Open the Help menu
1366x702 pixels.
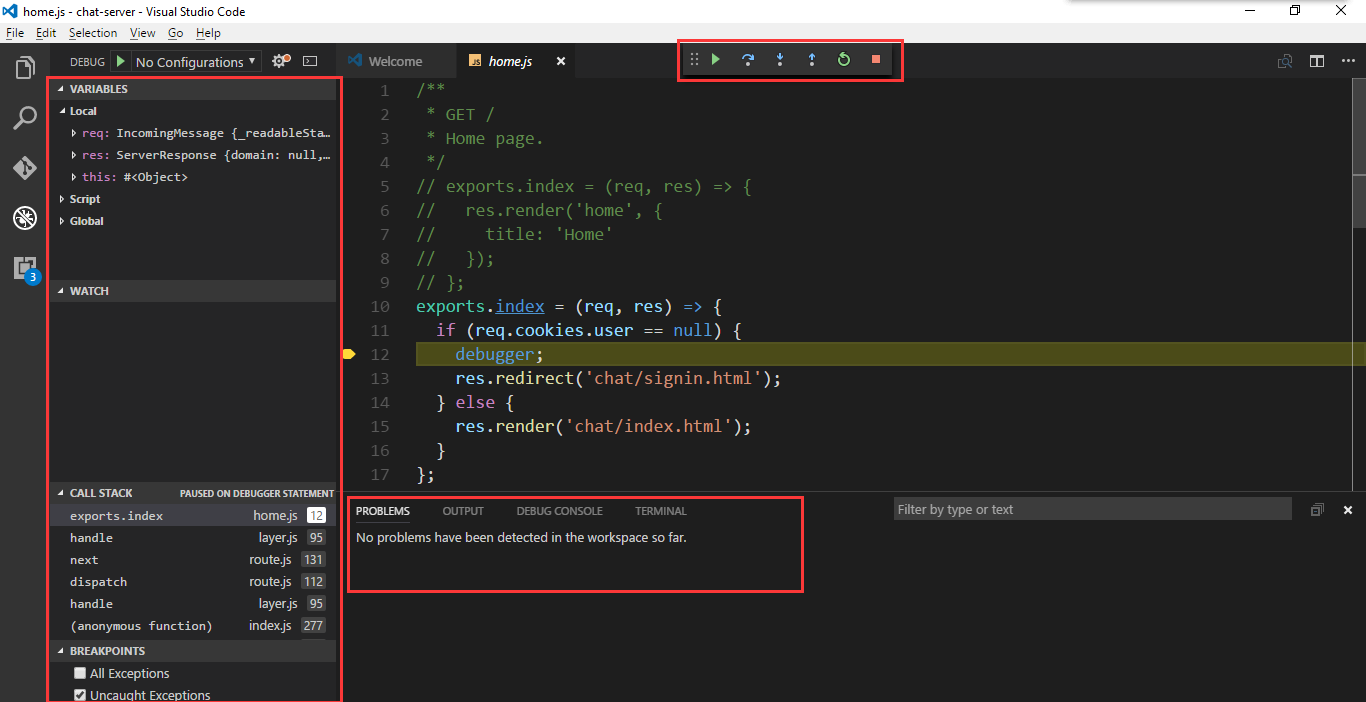(x=208, y=33)
